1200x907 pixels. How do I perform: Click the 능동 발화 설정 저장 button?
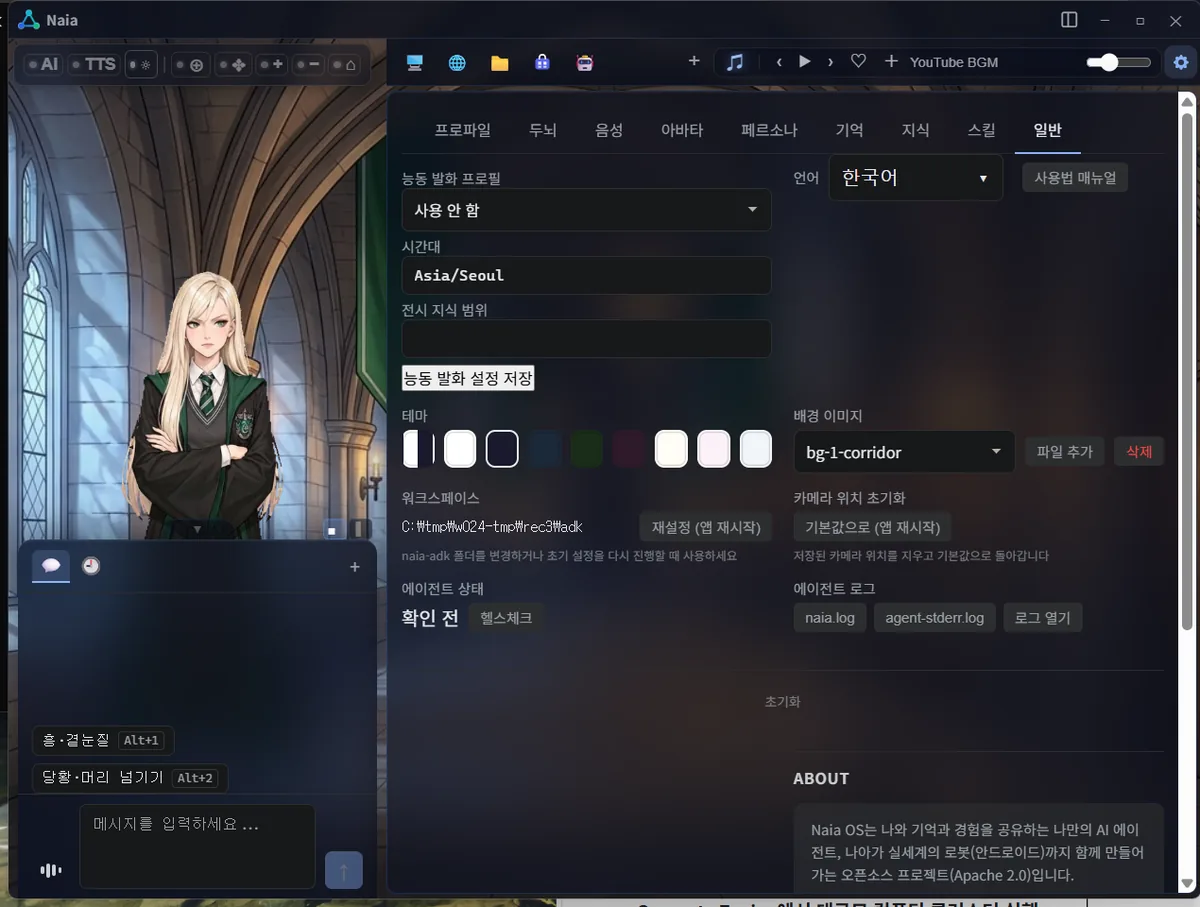pyautogui.click(x=468, y=378)
